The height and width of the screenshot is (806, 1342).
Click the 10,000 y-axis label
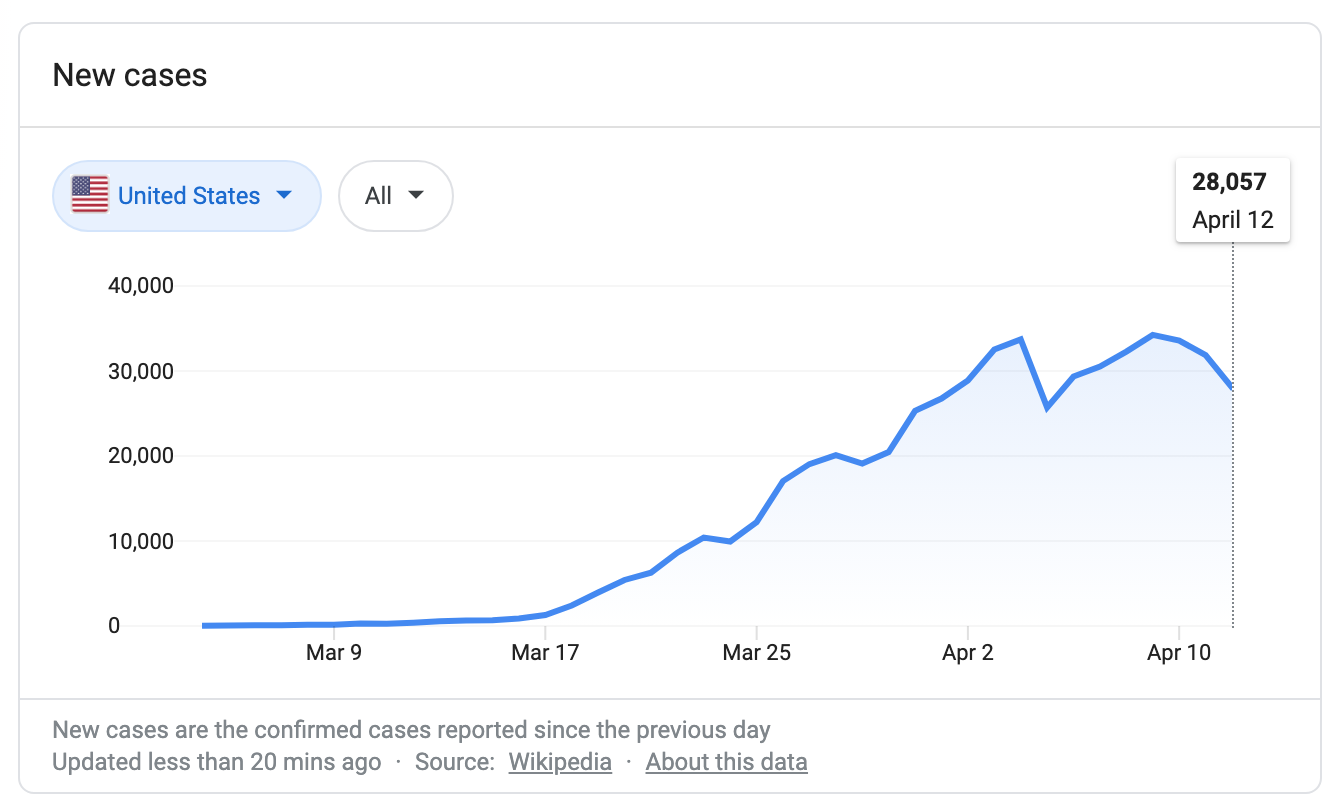(140, 541)
